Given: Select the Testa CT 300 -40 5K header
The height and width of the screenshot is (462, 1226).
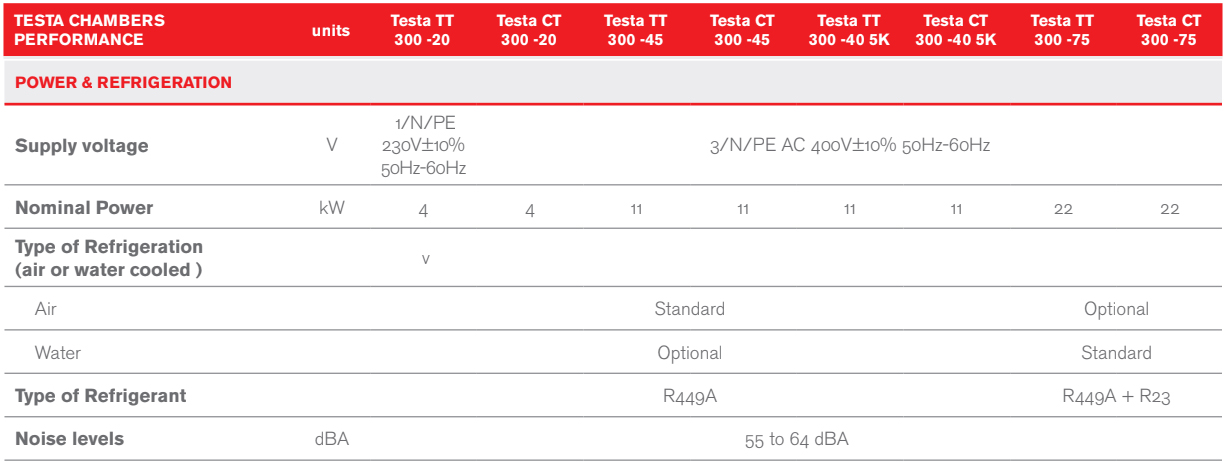Looking at the screenshot, I should coord(956,30).
